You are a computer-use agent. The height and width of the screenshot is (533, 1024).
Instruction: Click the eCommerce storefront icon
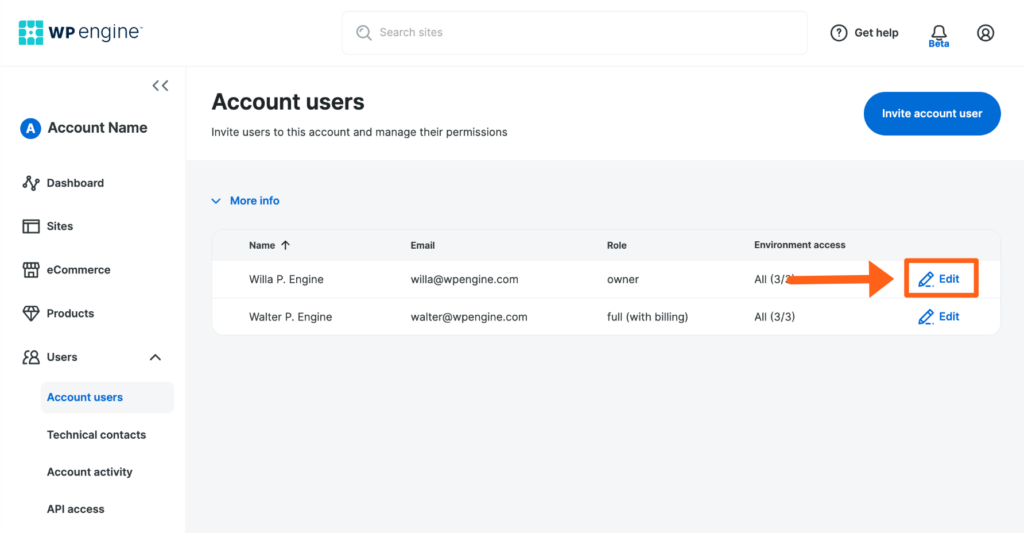coord(31,270)
